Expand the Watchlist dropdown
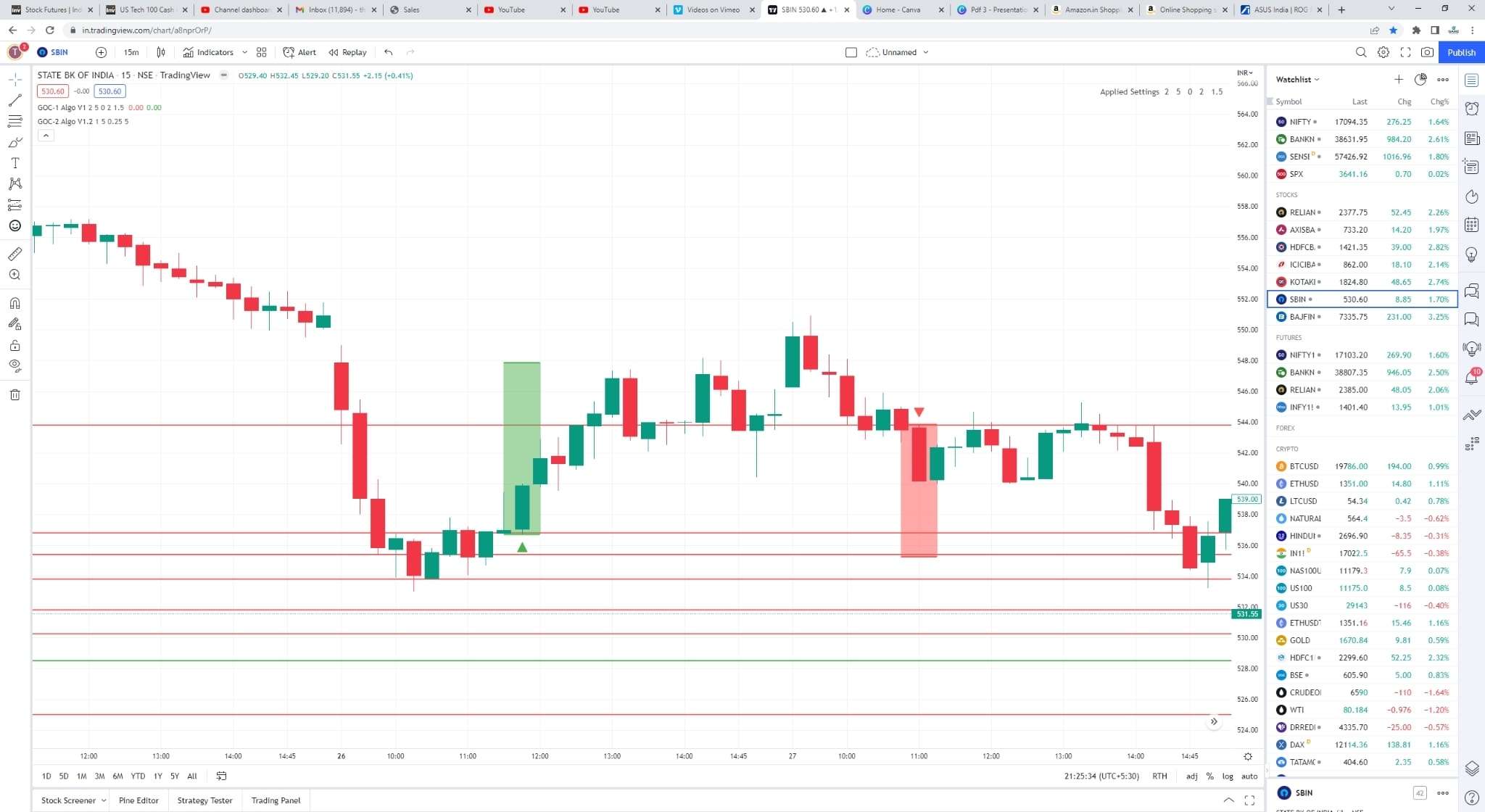This screenshot has height=812, width=1485. coord(1297,80)
